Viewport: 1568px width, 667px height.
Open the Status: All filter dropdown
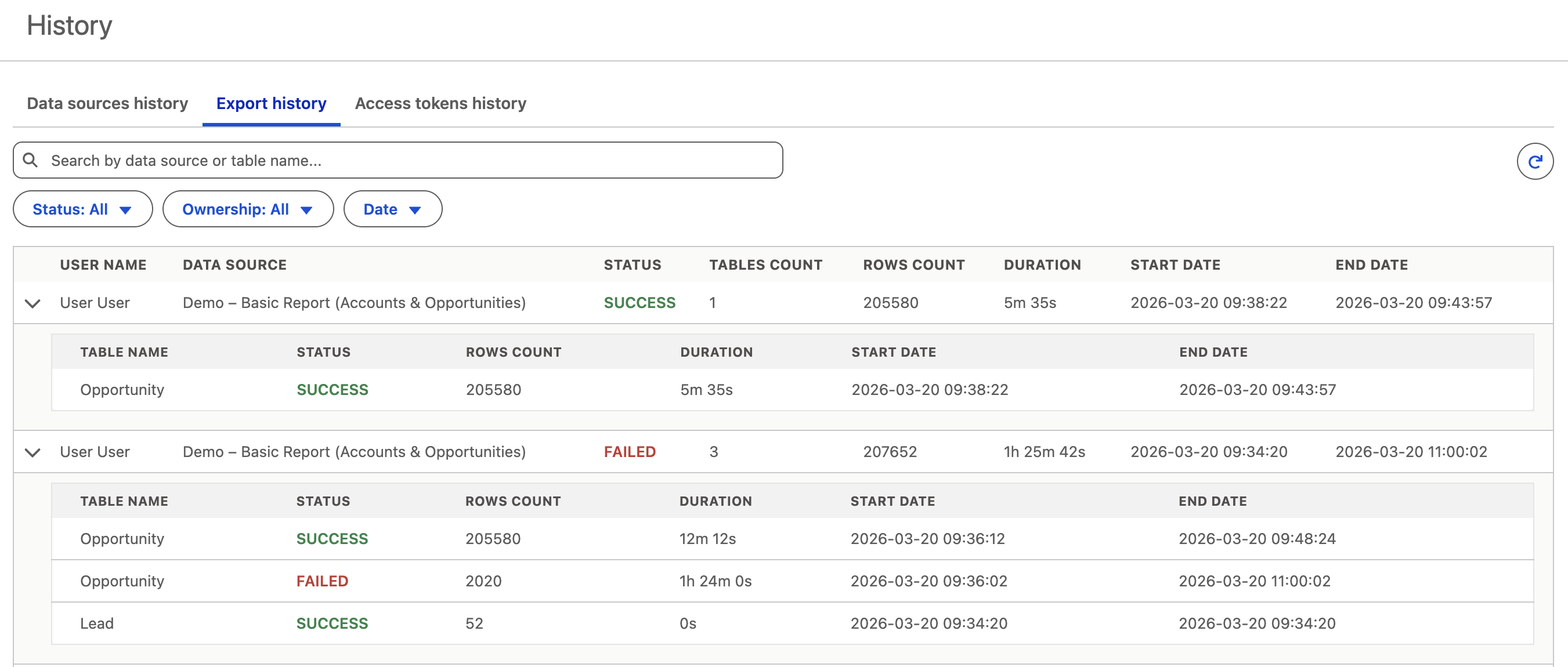(x=82, y=209)
